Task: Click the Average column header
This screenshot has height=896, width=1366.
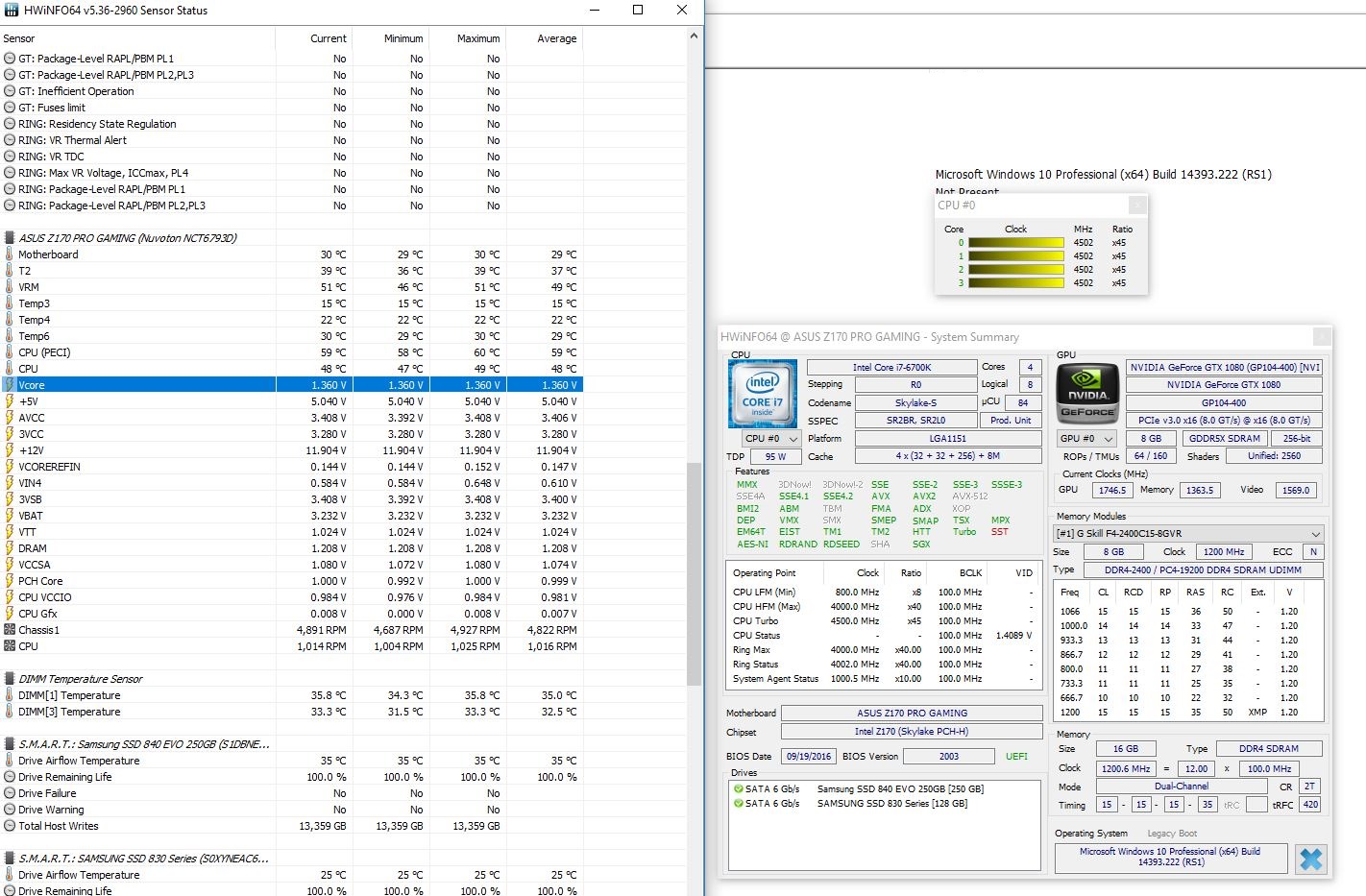Action: pyautogui.click(x=545, y=38)
